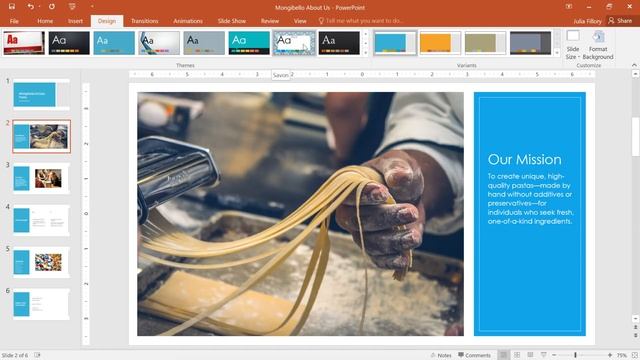Apply the teal Aa theme
This screenshot has width=640, height=360.
point(249,43)
